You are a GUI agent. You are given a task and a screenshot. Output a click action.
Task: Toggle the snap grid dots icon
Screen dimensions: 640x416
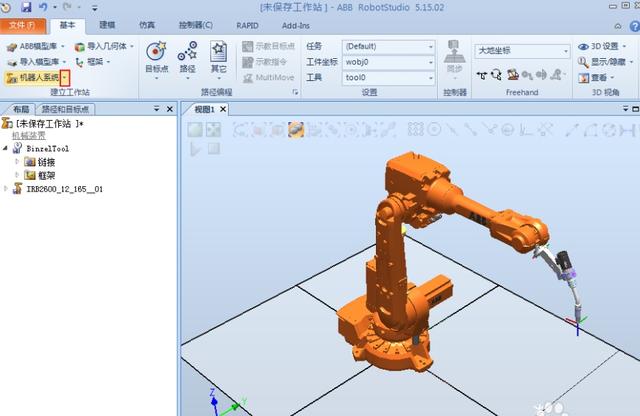pos(416,130)
